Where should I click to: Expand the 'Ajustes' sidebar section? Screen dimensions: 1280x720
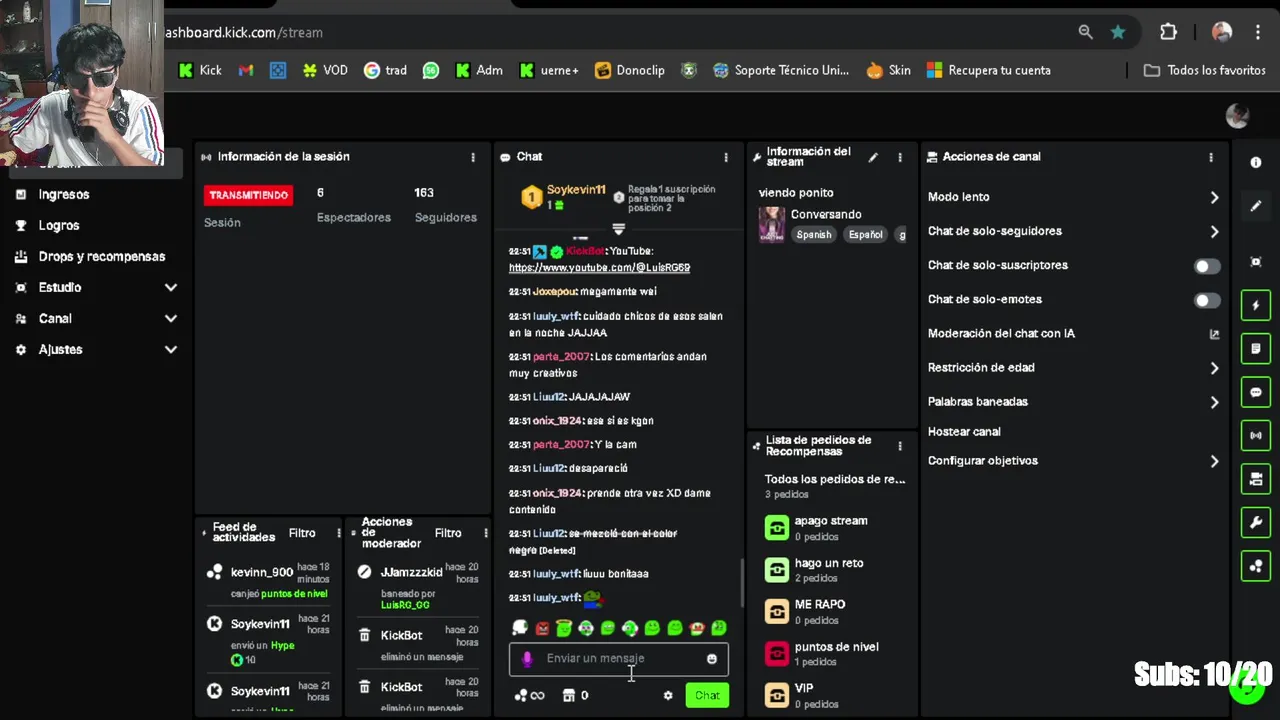[x=170, y=350]
